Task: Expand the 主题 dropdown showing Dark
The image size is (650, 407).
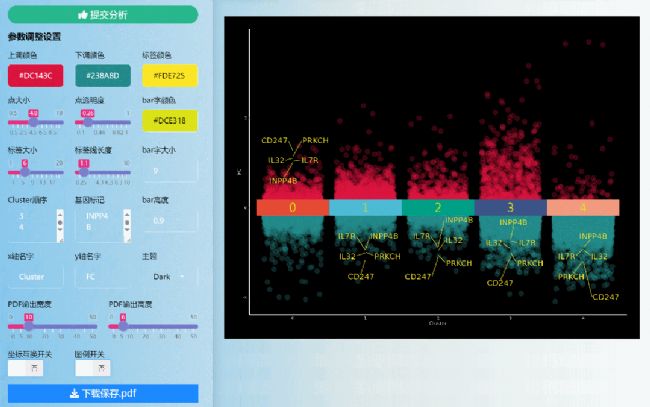Action: (169, 276)
